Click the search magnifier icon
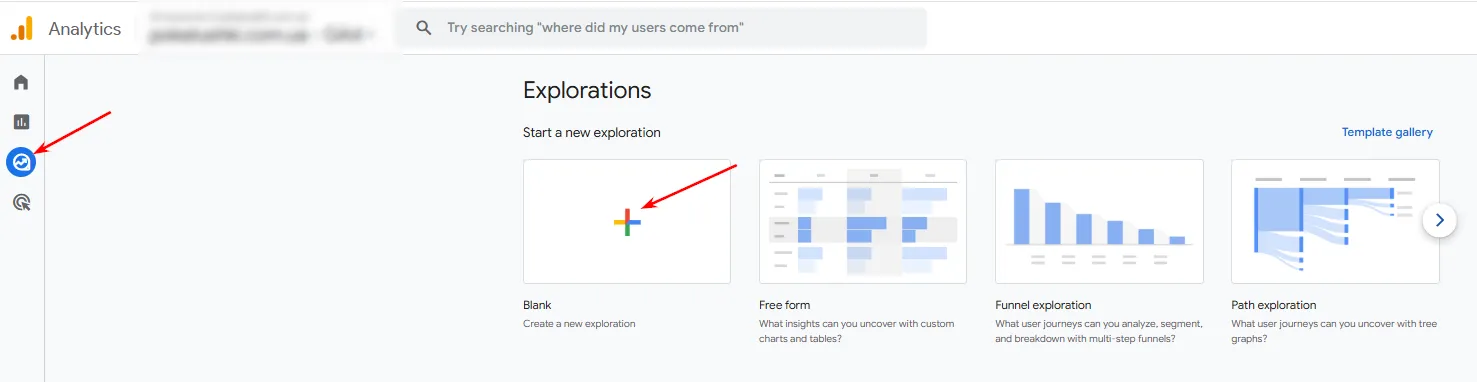This screenshot has width=1477, height=382. pos(424,28)
